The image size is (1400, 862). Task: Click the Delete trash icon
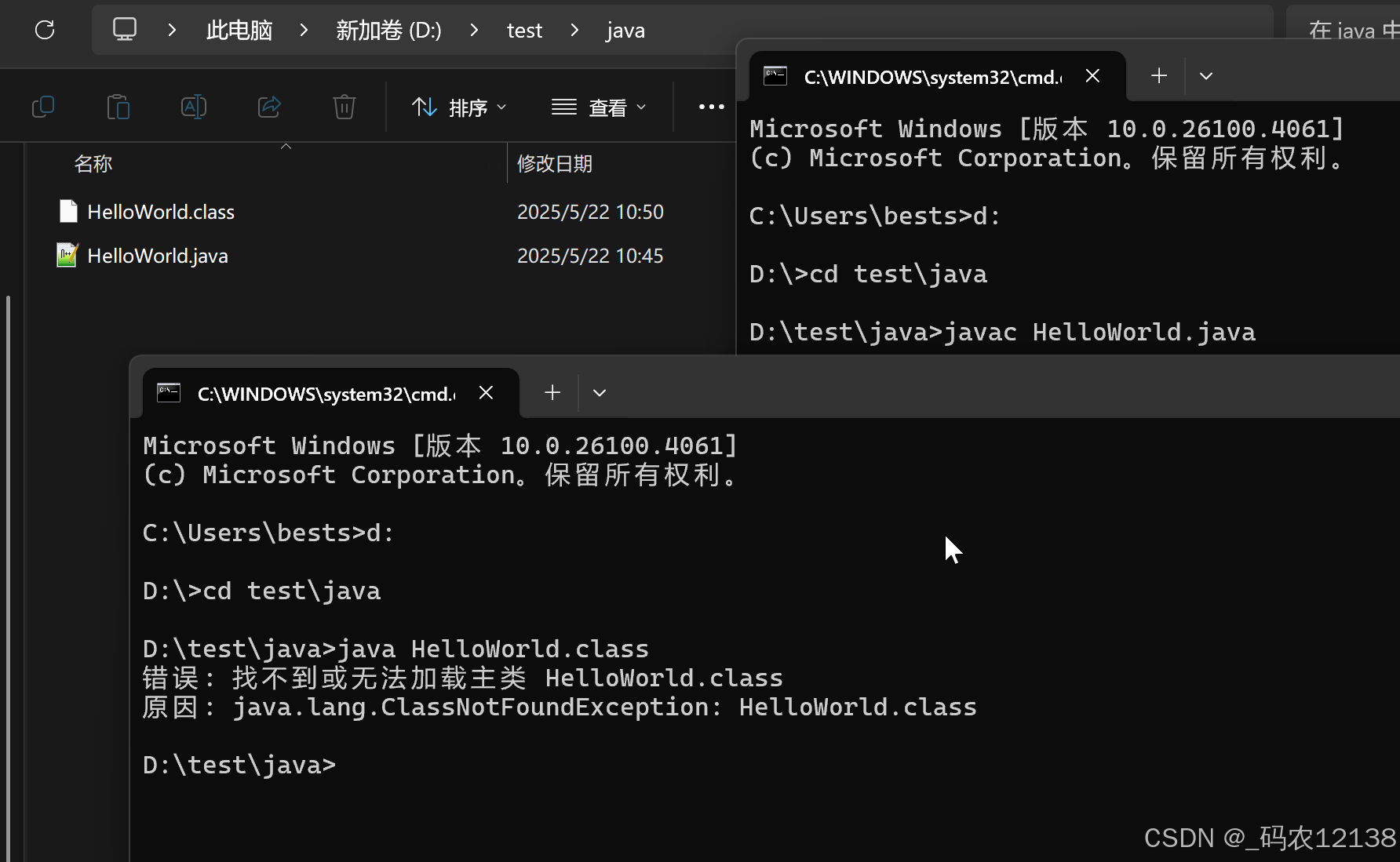[344, 107]
